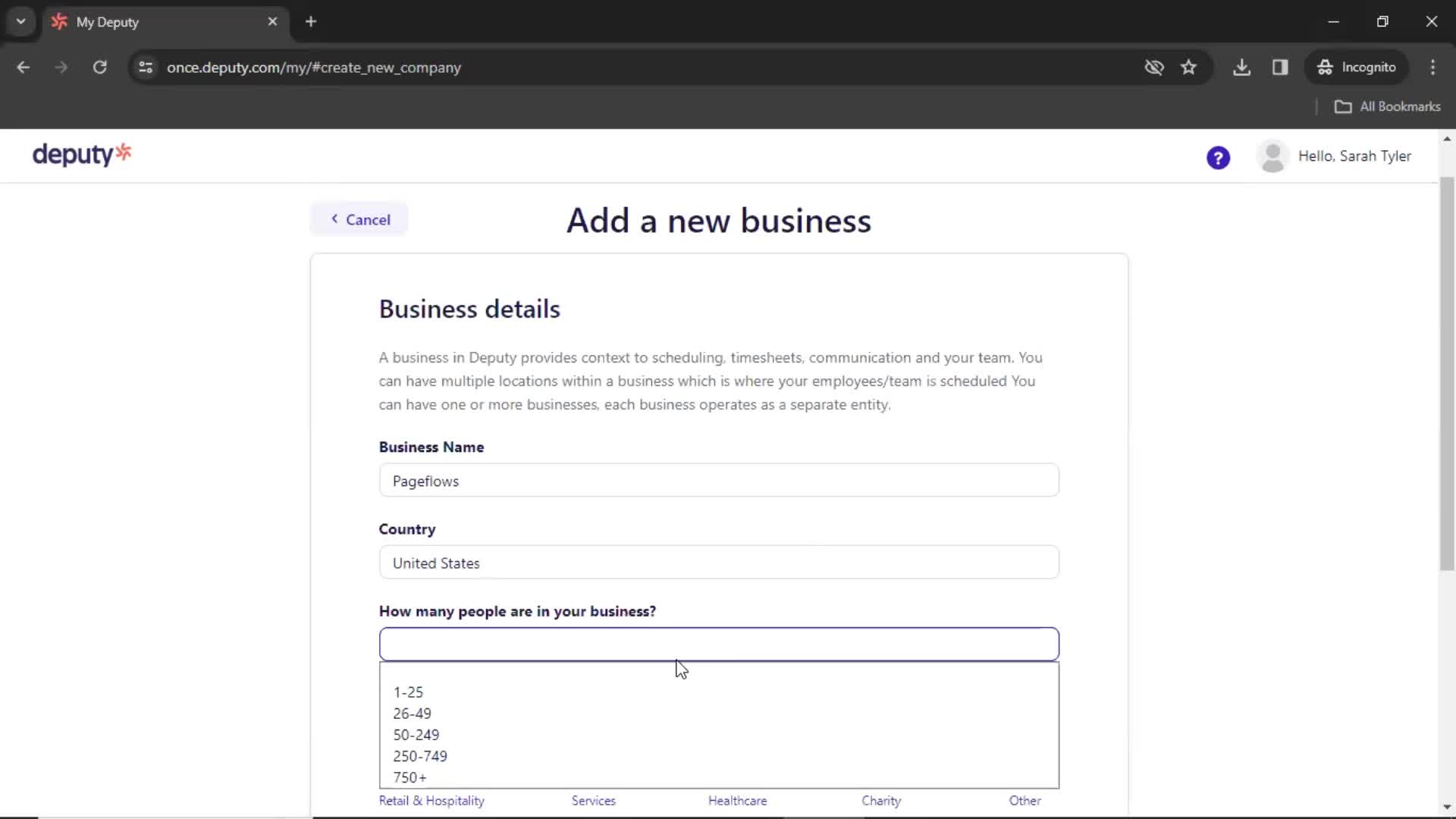Open the help center icon
The height and width of the screenshot is (819, 1456).
[x=1219, y=157]
